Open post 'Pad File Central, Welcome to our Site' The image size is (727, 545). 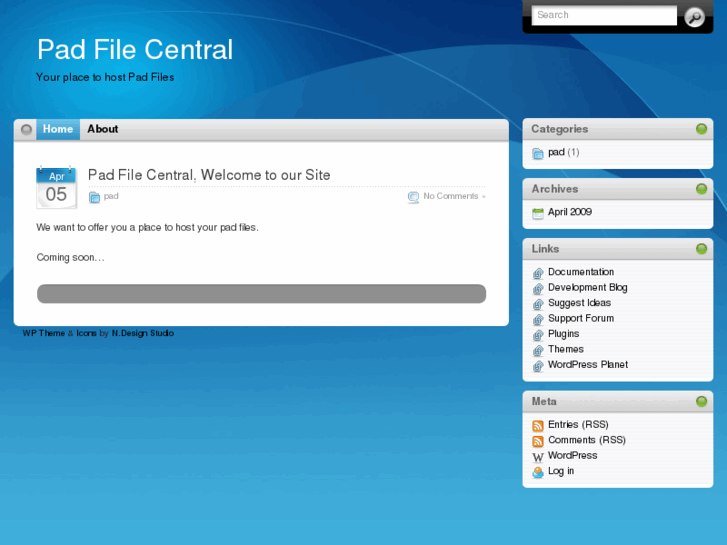tap(209, 175)
